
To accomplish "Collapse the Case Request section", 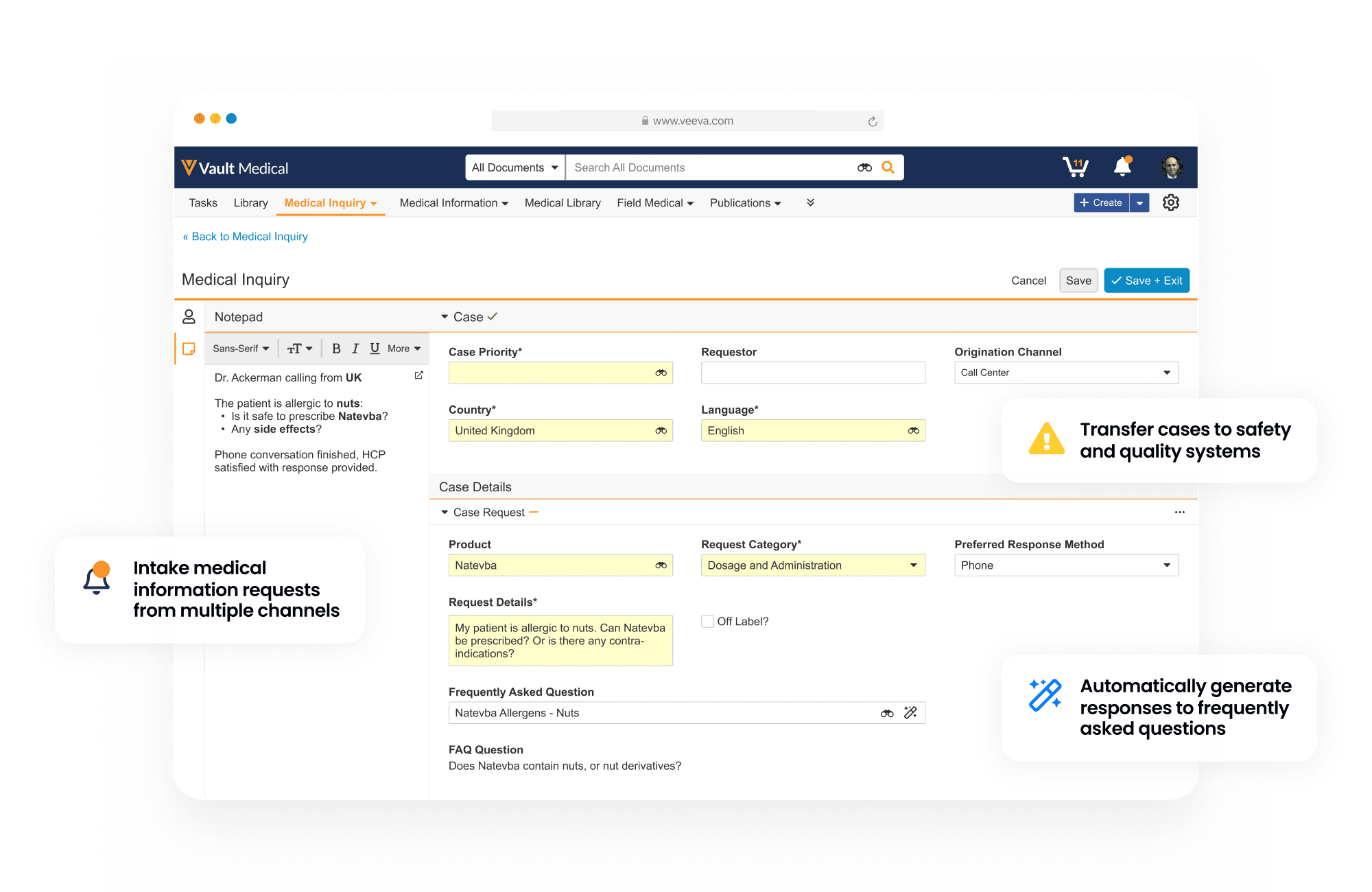I will coord(445,513).
